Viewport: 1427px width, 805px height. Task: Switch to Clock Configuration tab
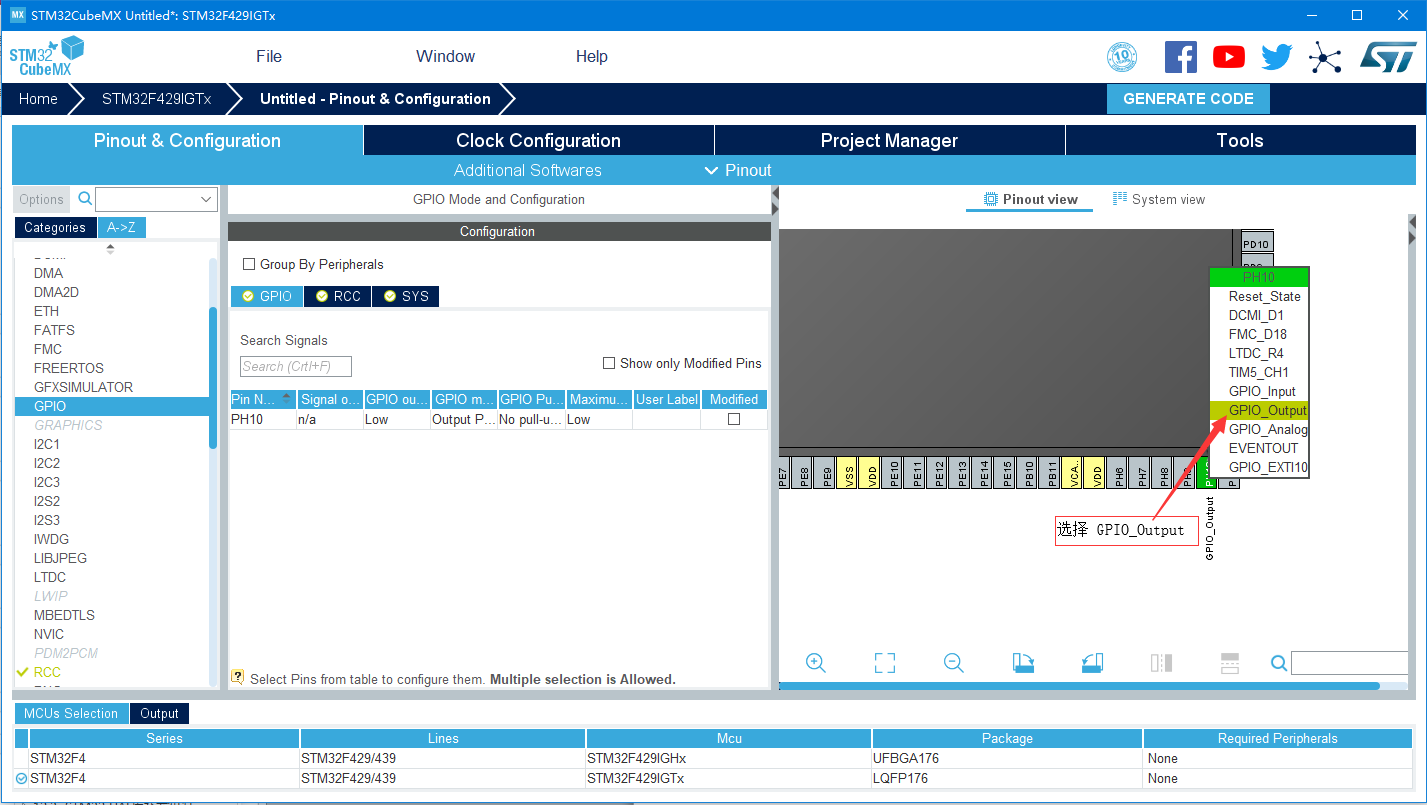[x=538, y=140]
